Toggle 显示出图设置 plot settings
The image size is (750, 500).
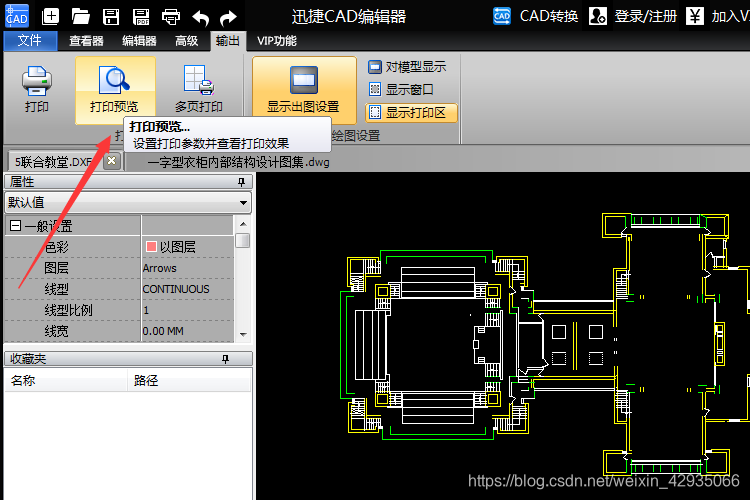[x=304, y=89]
